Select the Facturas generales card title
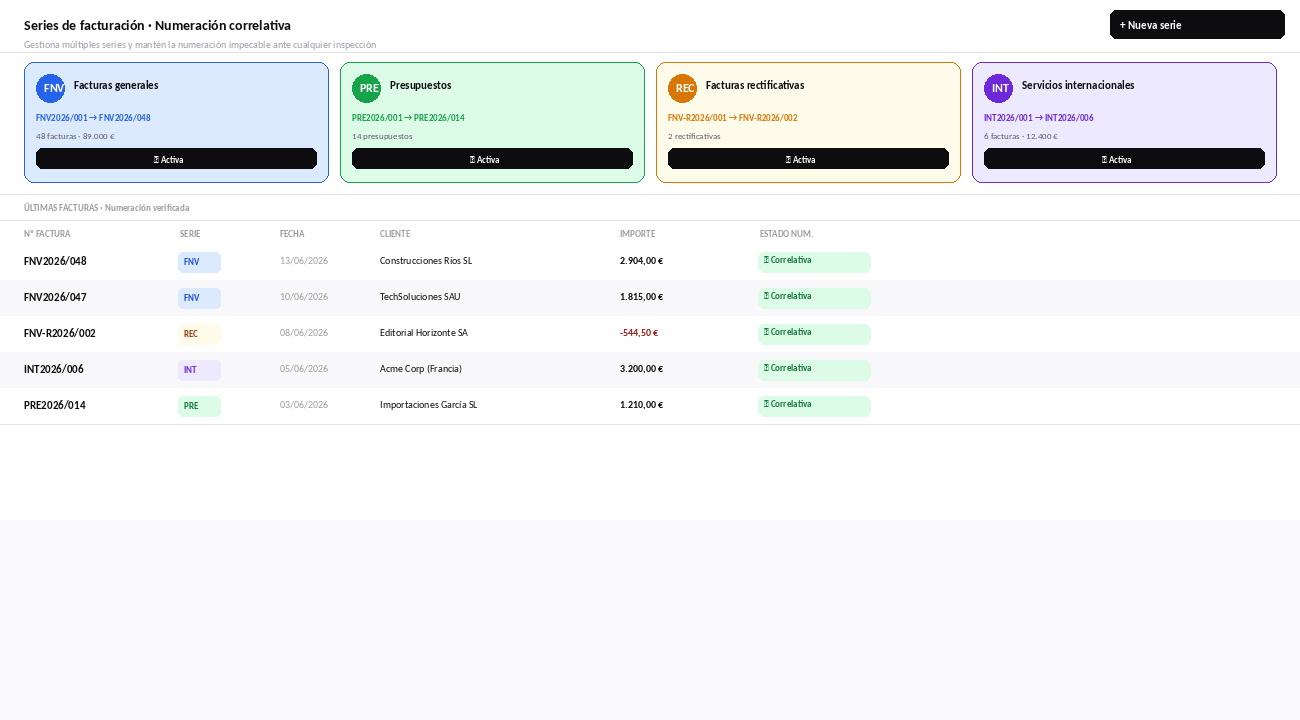Image resolution: width=1300 pixels, height=720 pixels. [116, 85]
